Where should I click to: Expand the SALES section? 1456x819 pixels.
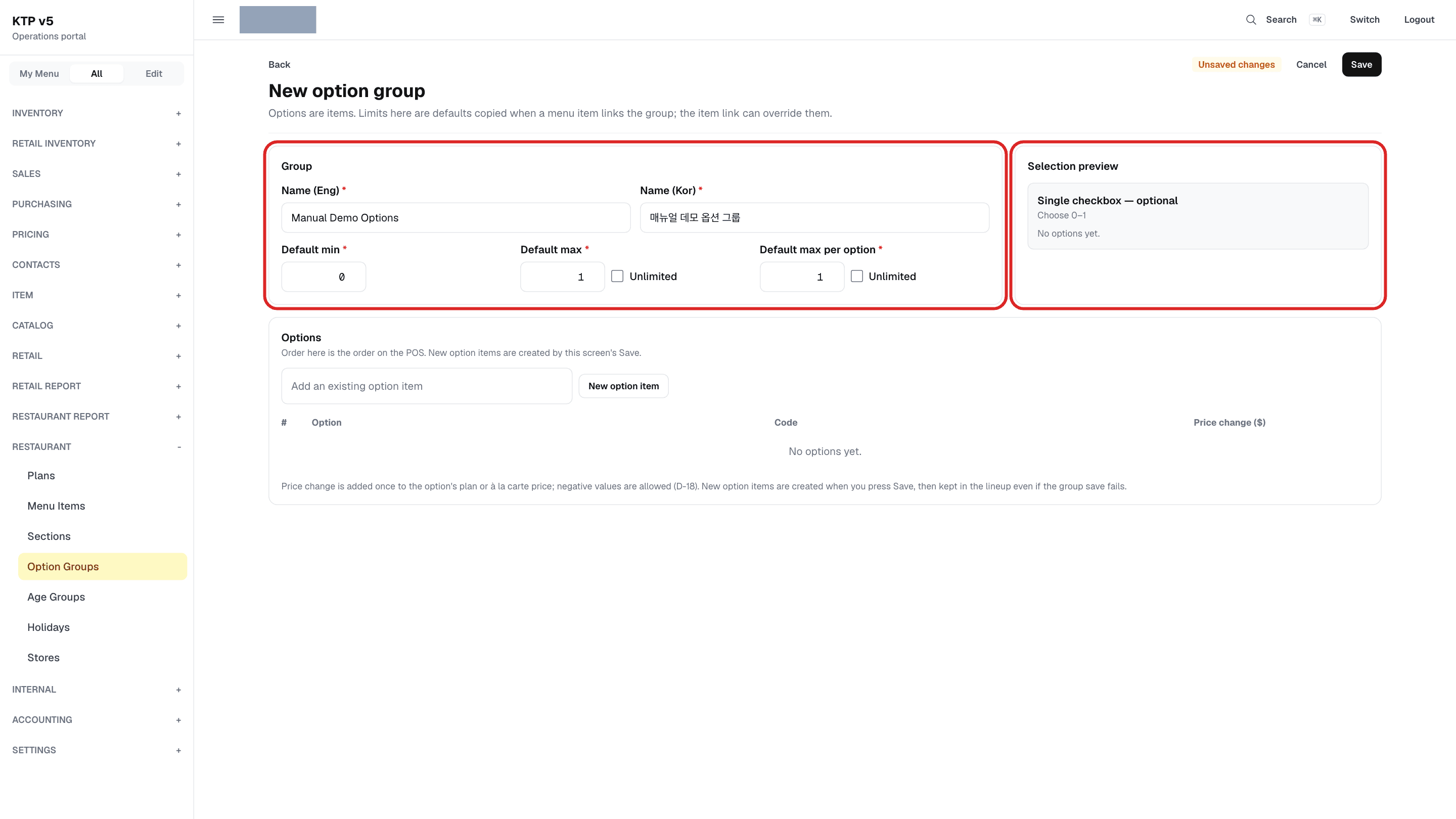pos(97,173)
